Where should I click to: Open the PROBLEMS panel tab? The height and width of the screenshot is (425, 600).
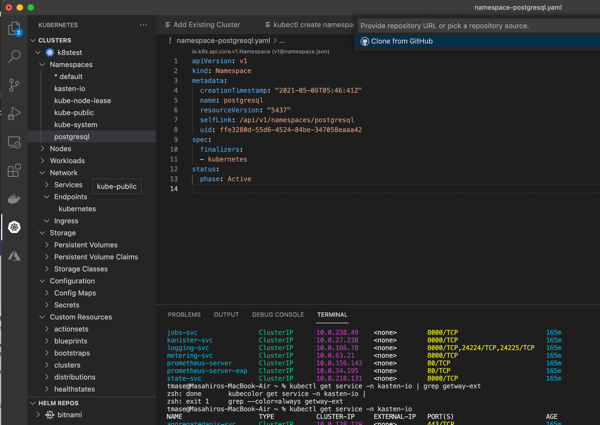coord(184,314)
